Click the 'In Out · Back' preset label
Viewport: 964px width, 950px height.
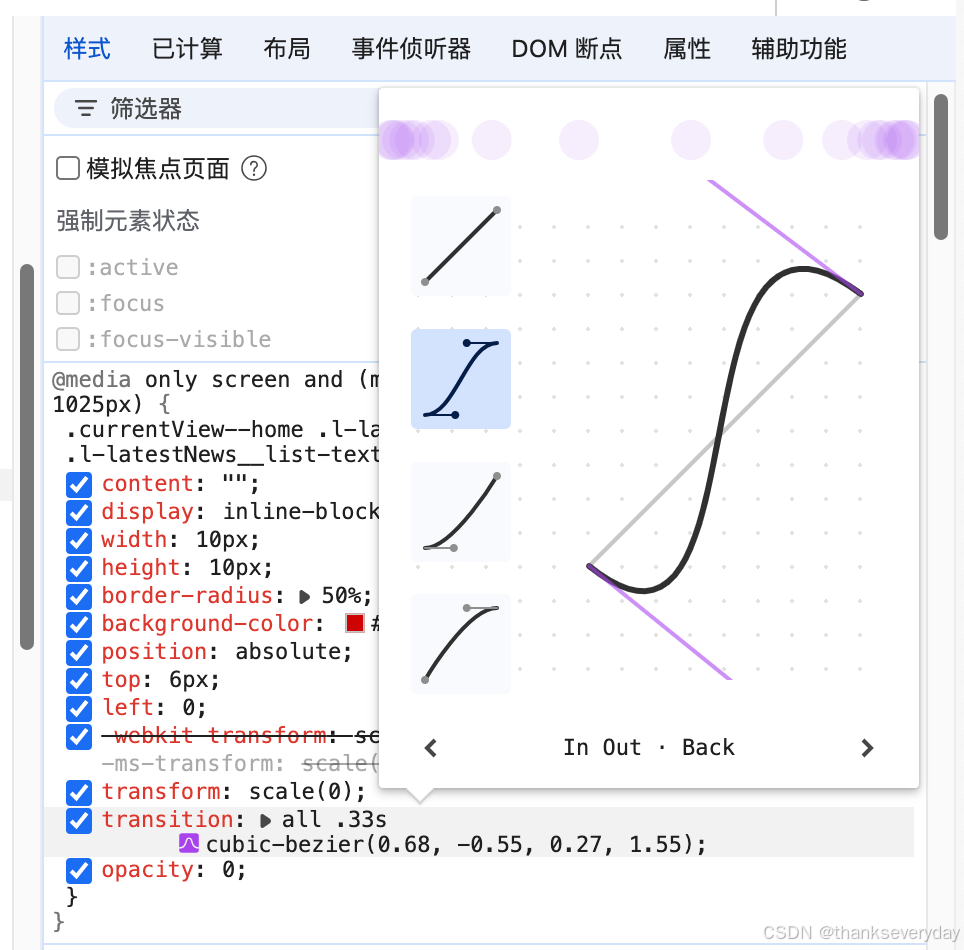pyautogui.click(x=649, y=747)
